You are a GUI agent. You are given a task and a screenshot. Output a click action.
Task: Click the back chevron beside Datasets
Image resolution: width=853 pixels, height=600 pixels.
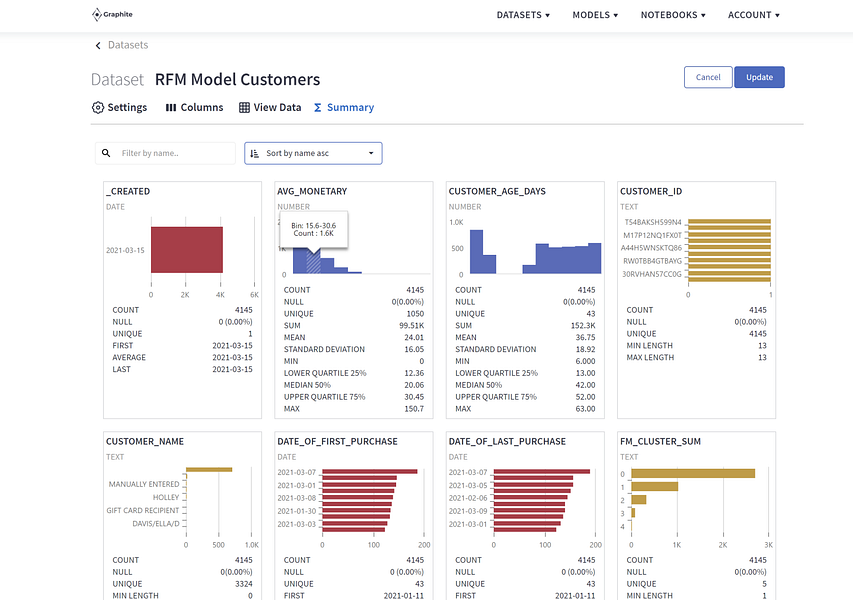tap(98, 45)
